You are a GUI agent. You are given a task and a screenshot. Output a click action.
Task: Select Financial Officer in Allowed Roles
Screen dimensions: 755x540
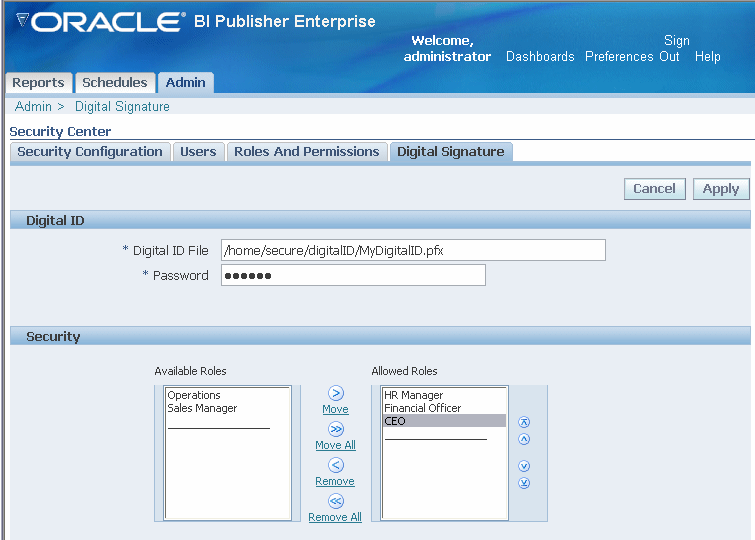click(444, 408)
